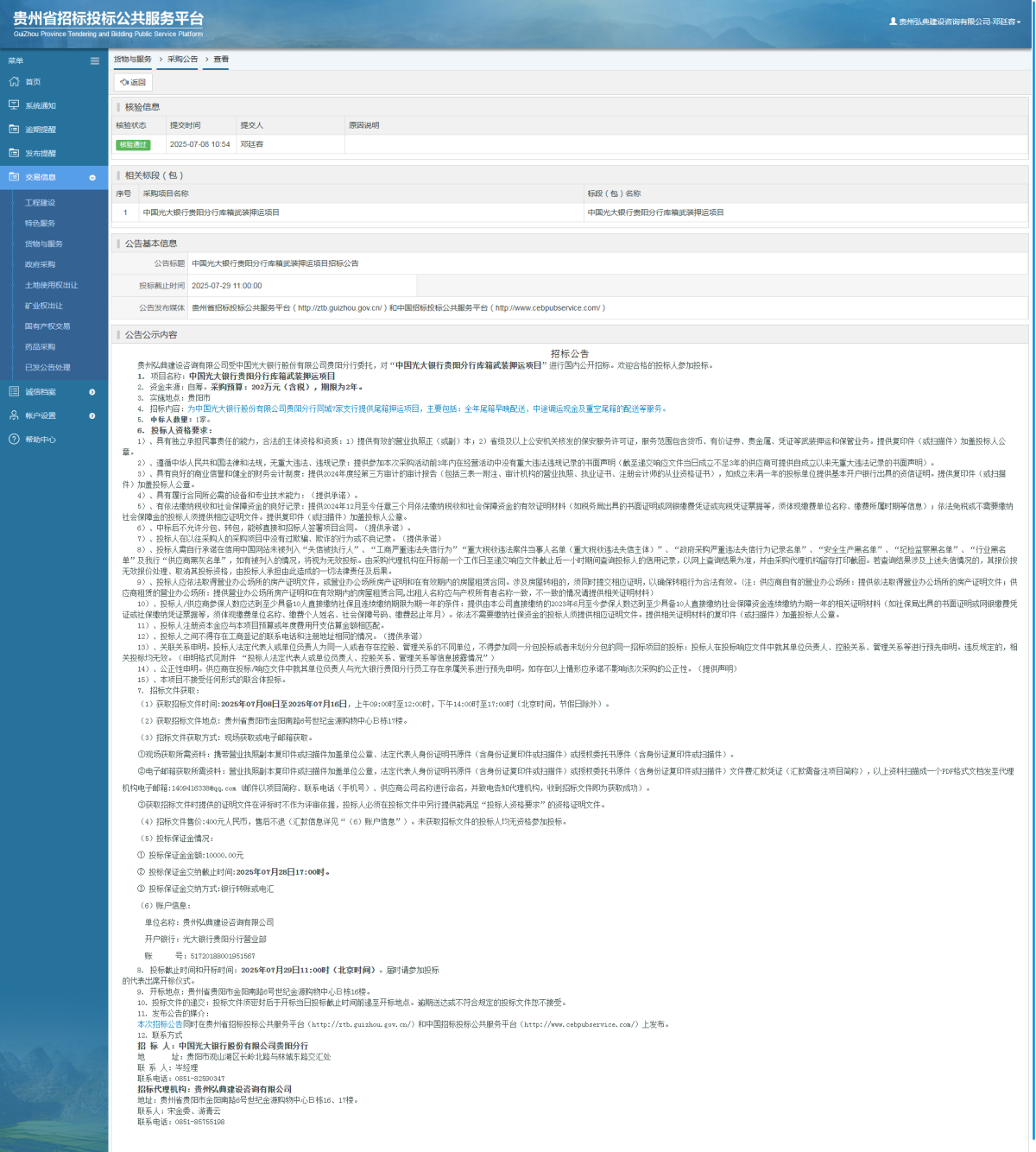This screenshot has width=1036, height=1152.
Task: Click the green 核验通过 status badge
Action: tap(133, 144)
